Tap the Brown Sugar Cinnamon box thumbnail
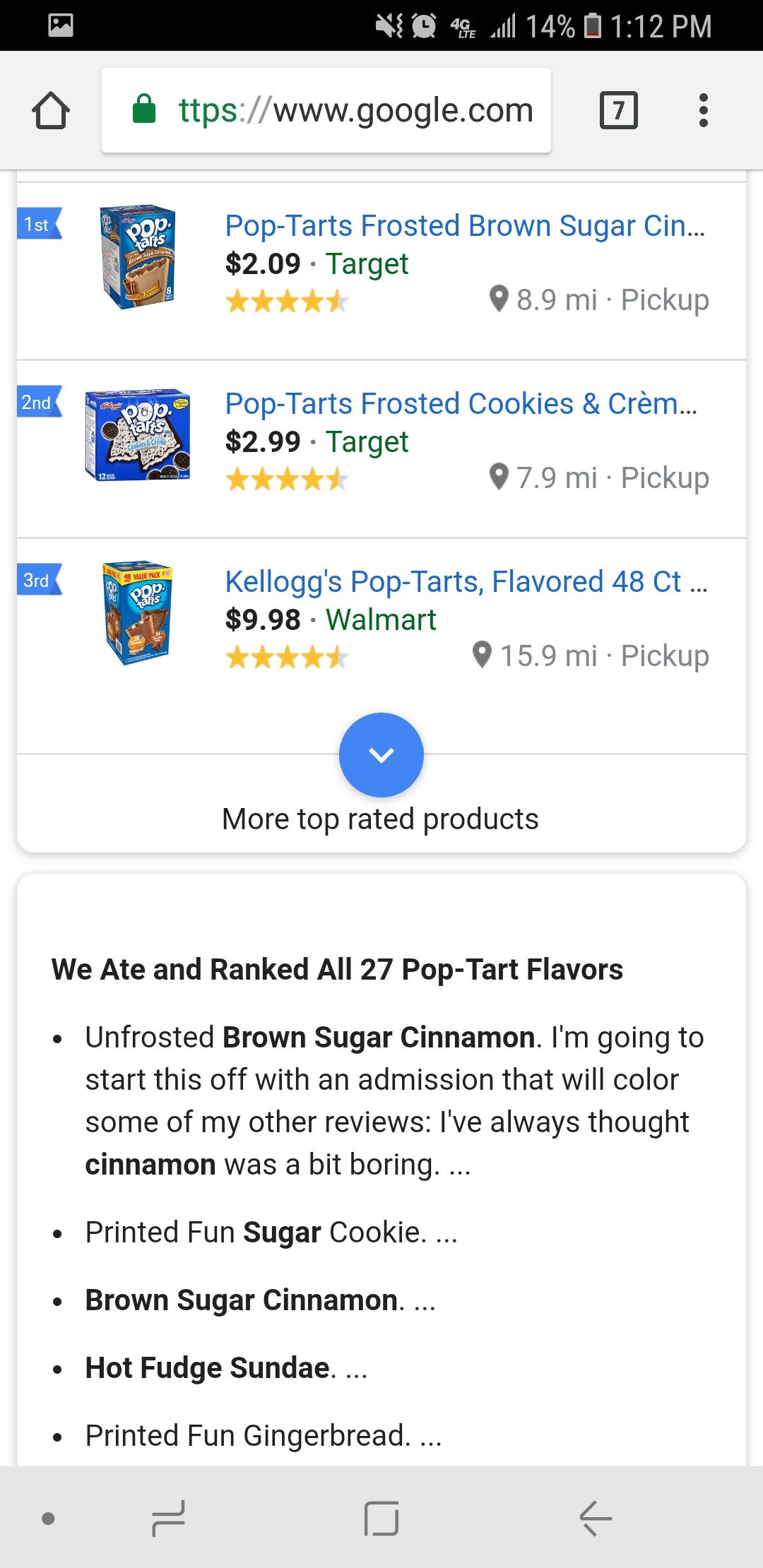763x1568 pixels. coord(138,256)
